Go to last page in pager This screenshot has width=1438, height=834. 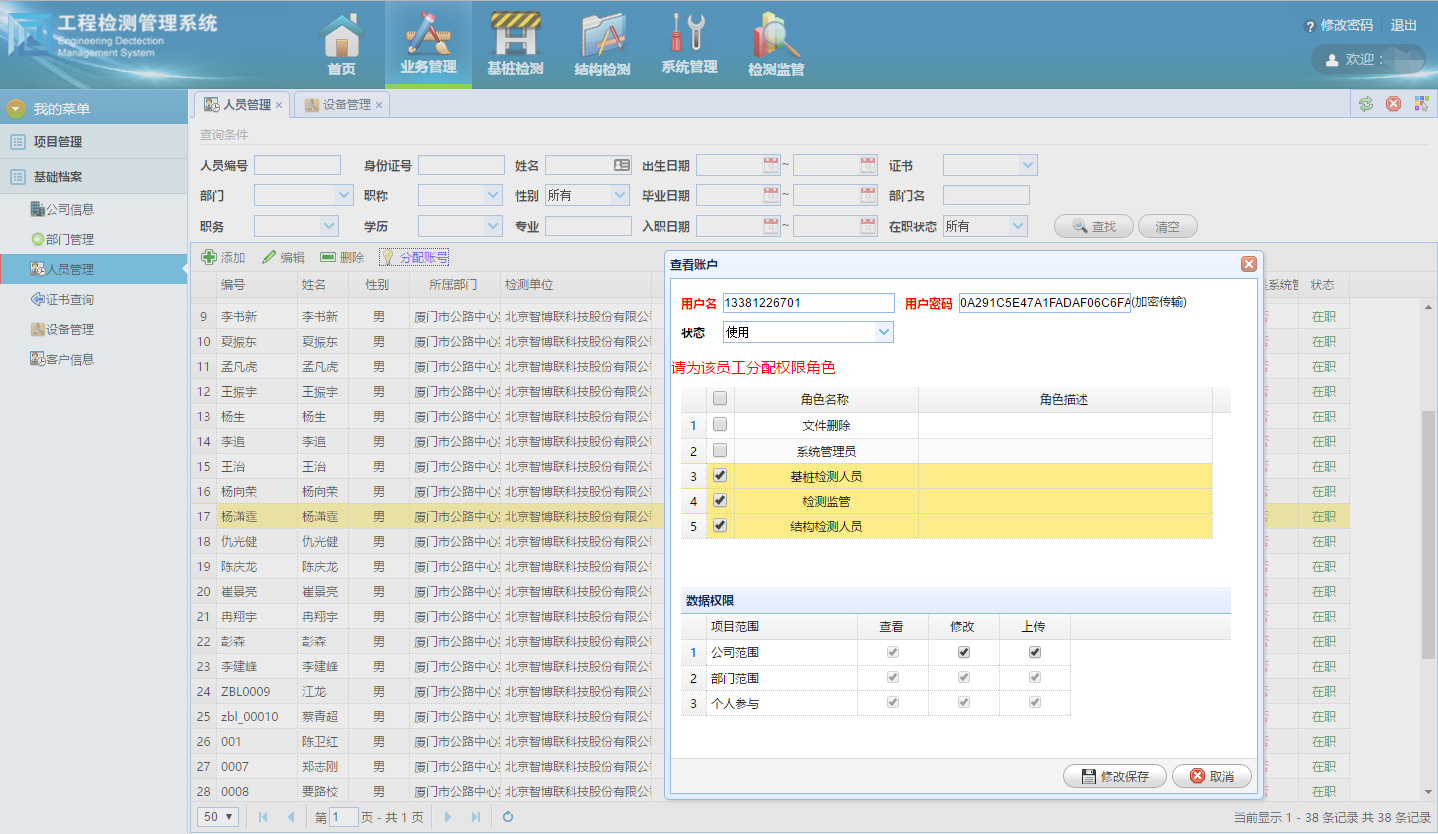point(475,817)
